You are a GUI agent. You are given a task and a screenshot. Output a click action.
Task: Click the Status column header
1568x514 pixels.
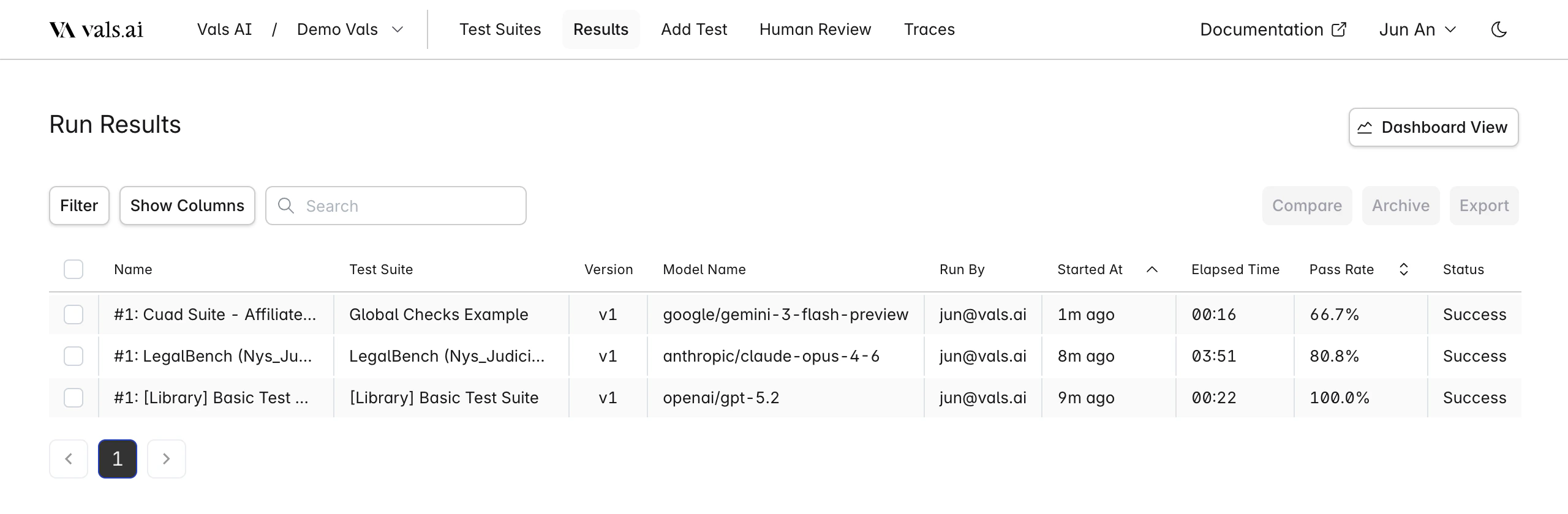(x=1463, y=269)
